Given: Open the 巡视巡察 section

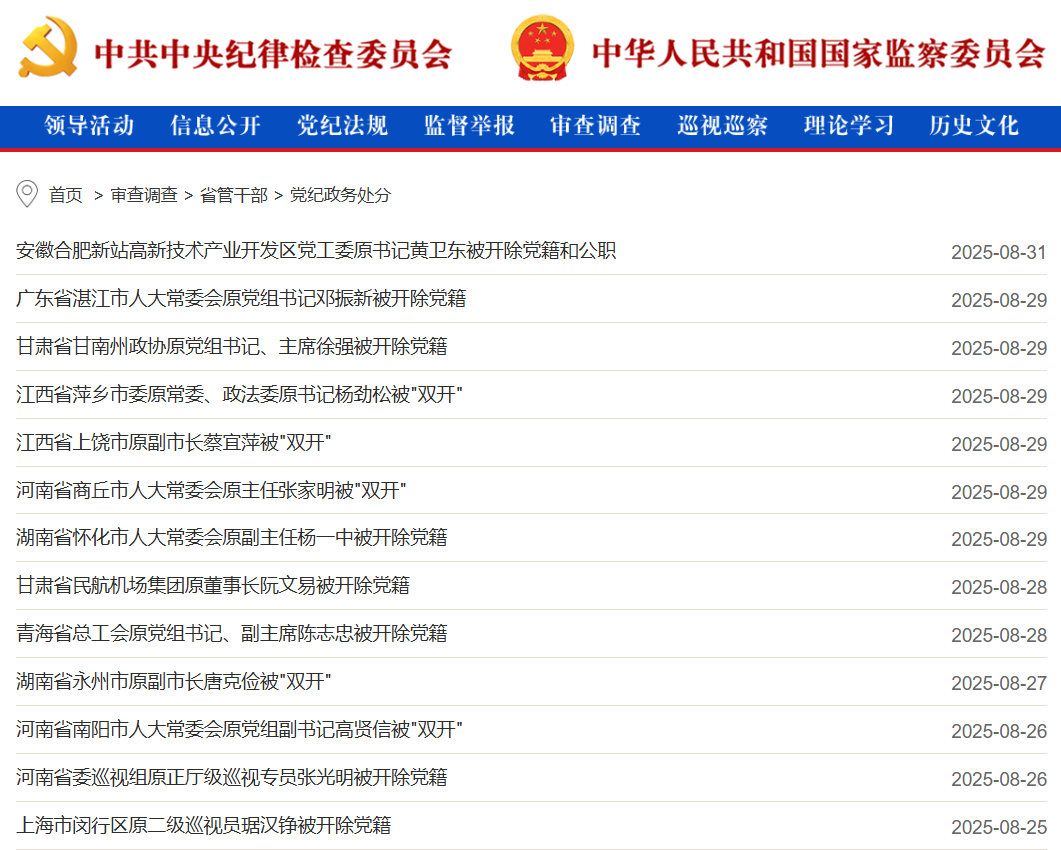Looking at the screenshot, I should [x=721, y=127].
